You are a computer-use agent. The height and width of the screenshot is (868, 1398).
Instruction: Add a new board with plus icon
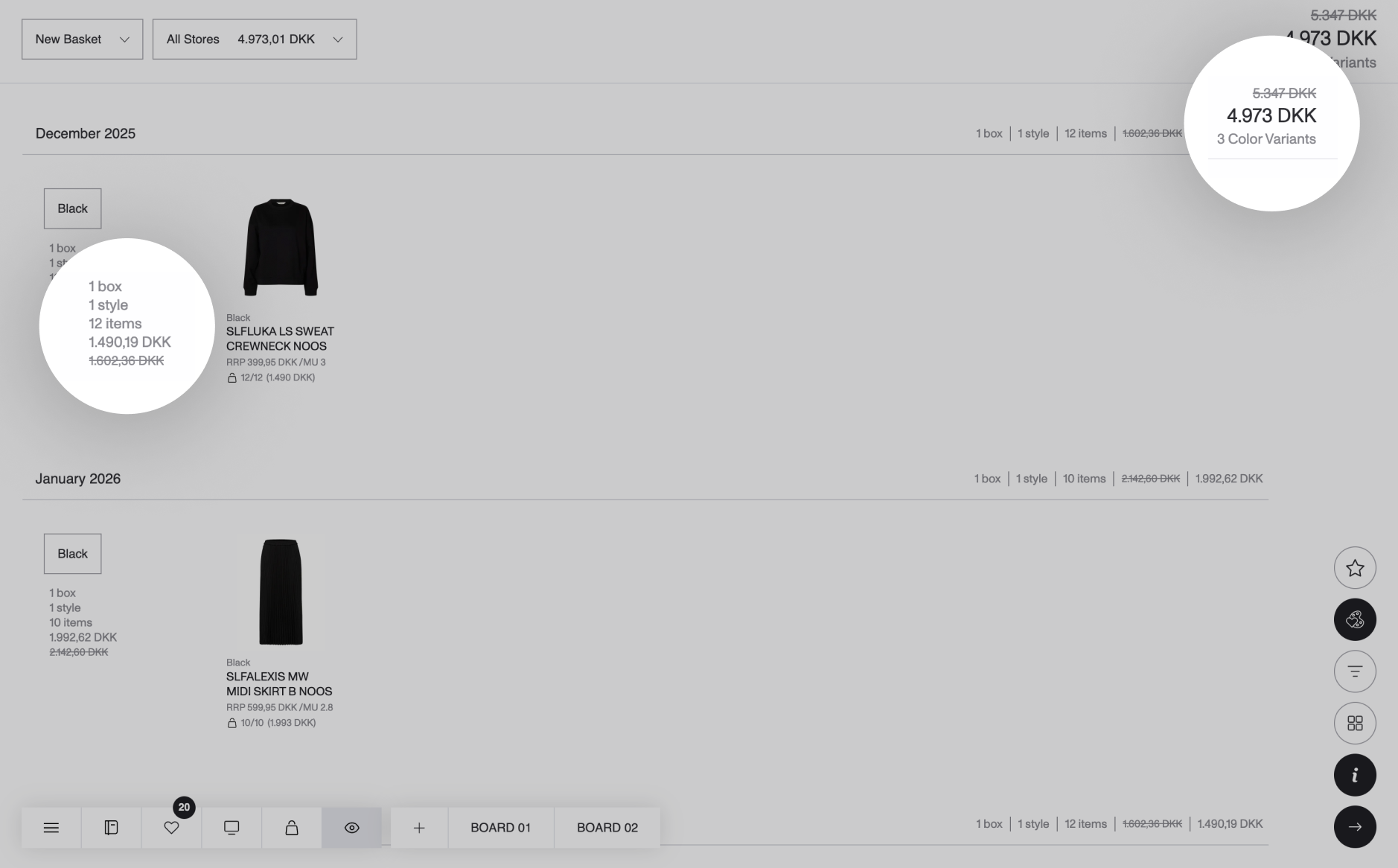pyautogui.click(x=419, y=828)
